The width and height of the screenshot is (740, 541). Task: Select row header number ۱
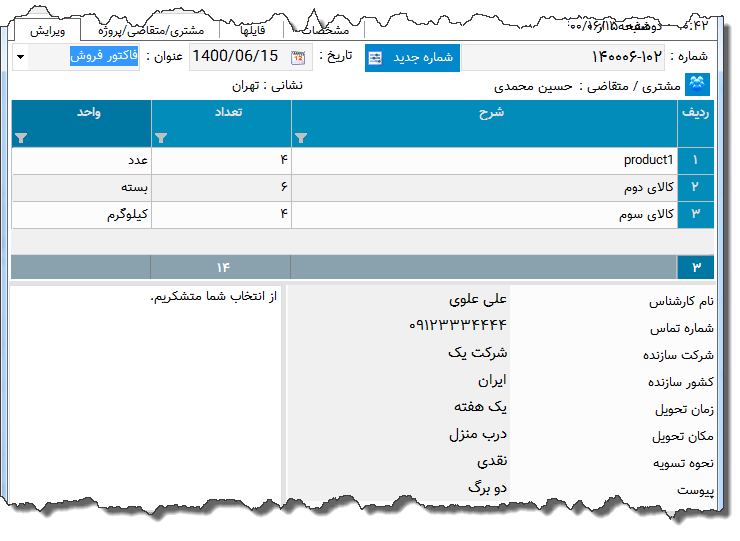pyautogui.click(x=696, y=161)
